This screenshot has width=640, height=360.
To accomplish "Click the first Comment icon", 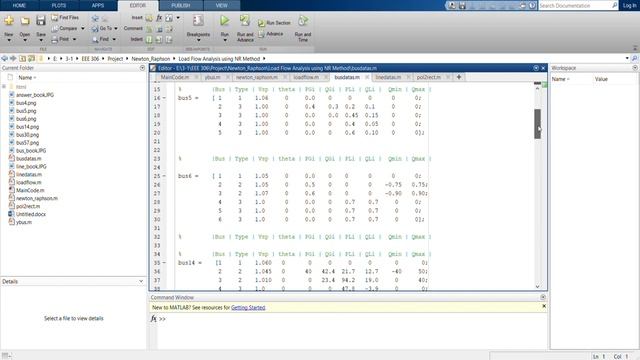I will pos(149,29).
